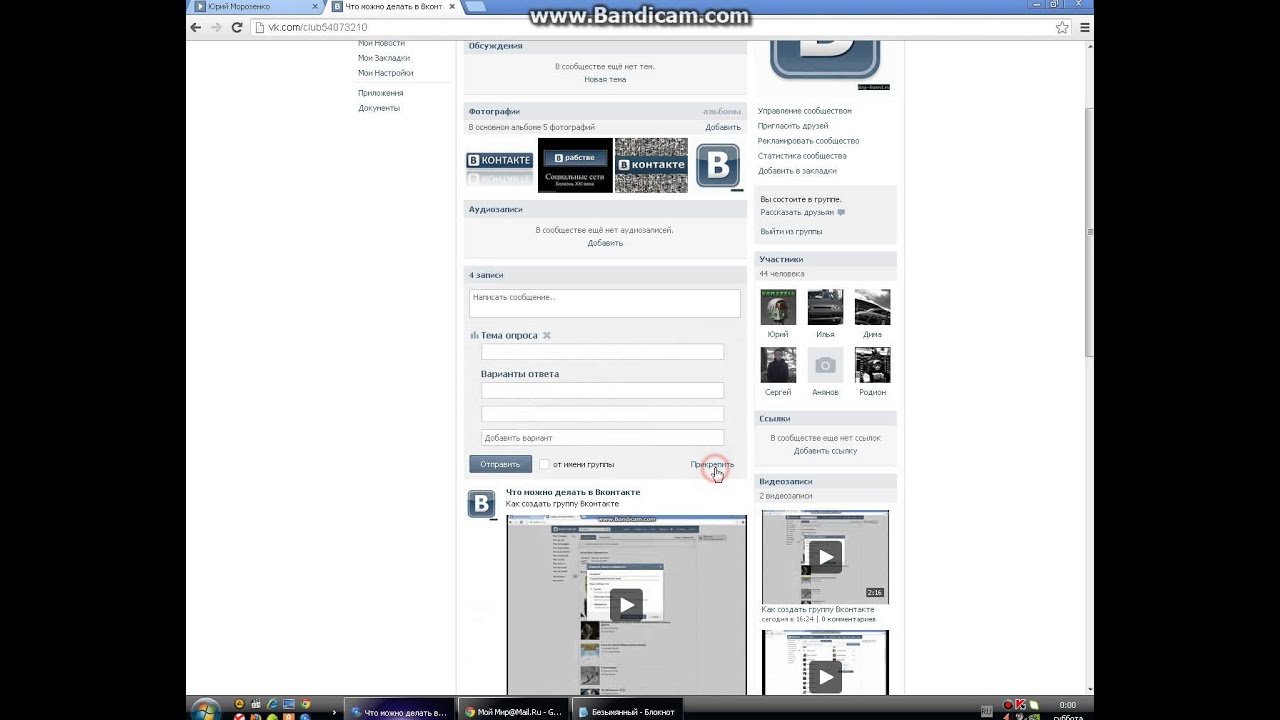
Task: Click the Новая тема link
Action: click(605, 79)
